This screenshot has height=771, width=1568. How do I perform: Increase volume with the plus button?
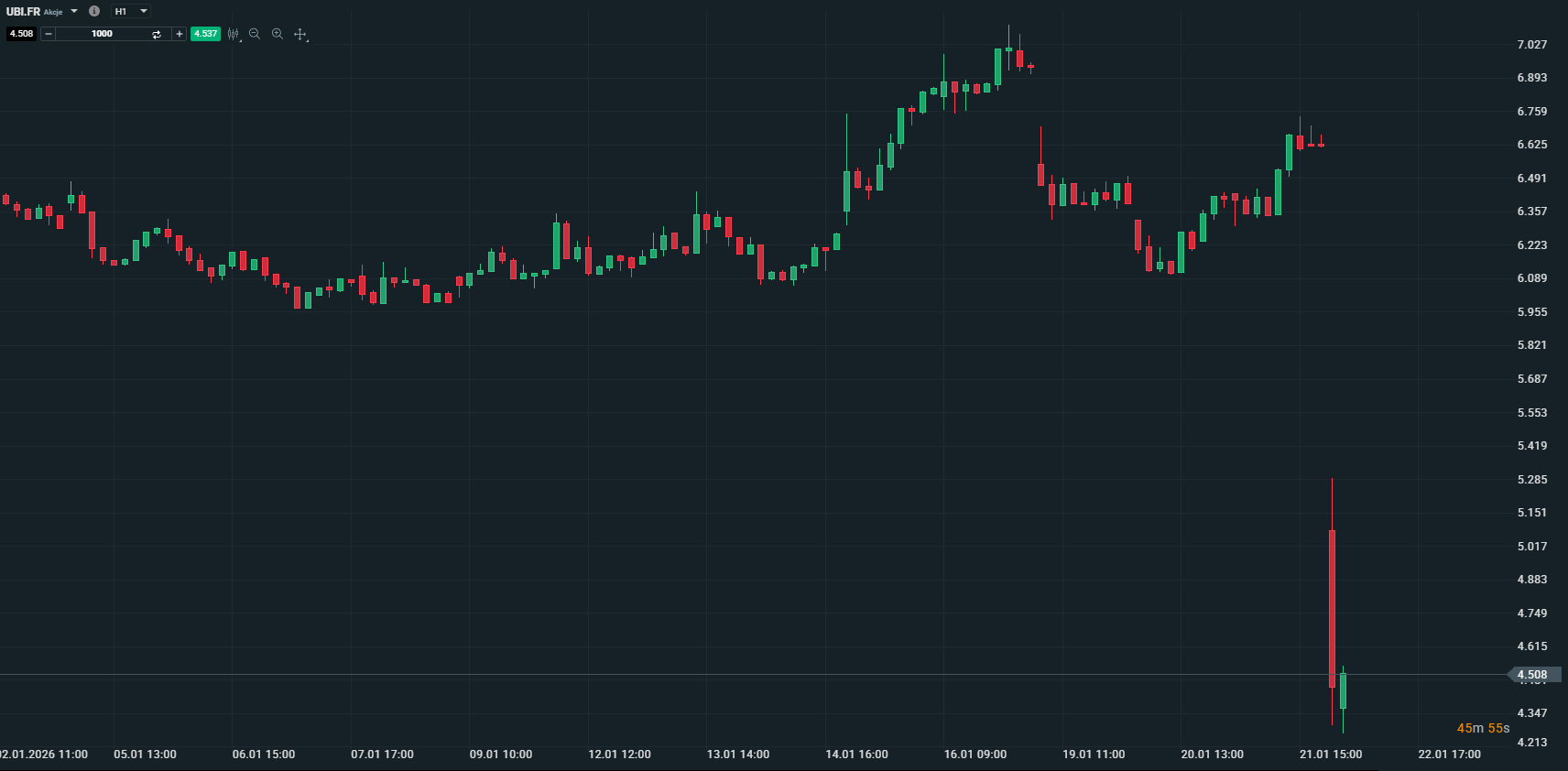click(180, 34)
